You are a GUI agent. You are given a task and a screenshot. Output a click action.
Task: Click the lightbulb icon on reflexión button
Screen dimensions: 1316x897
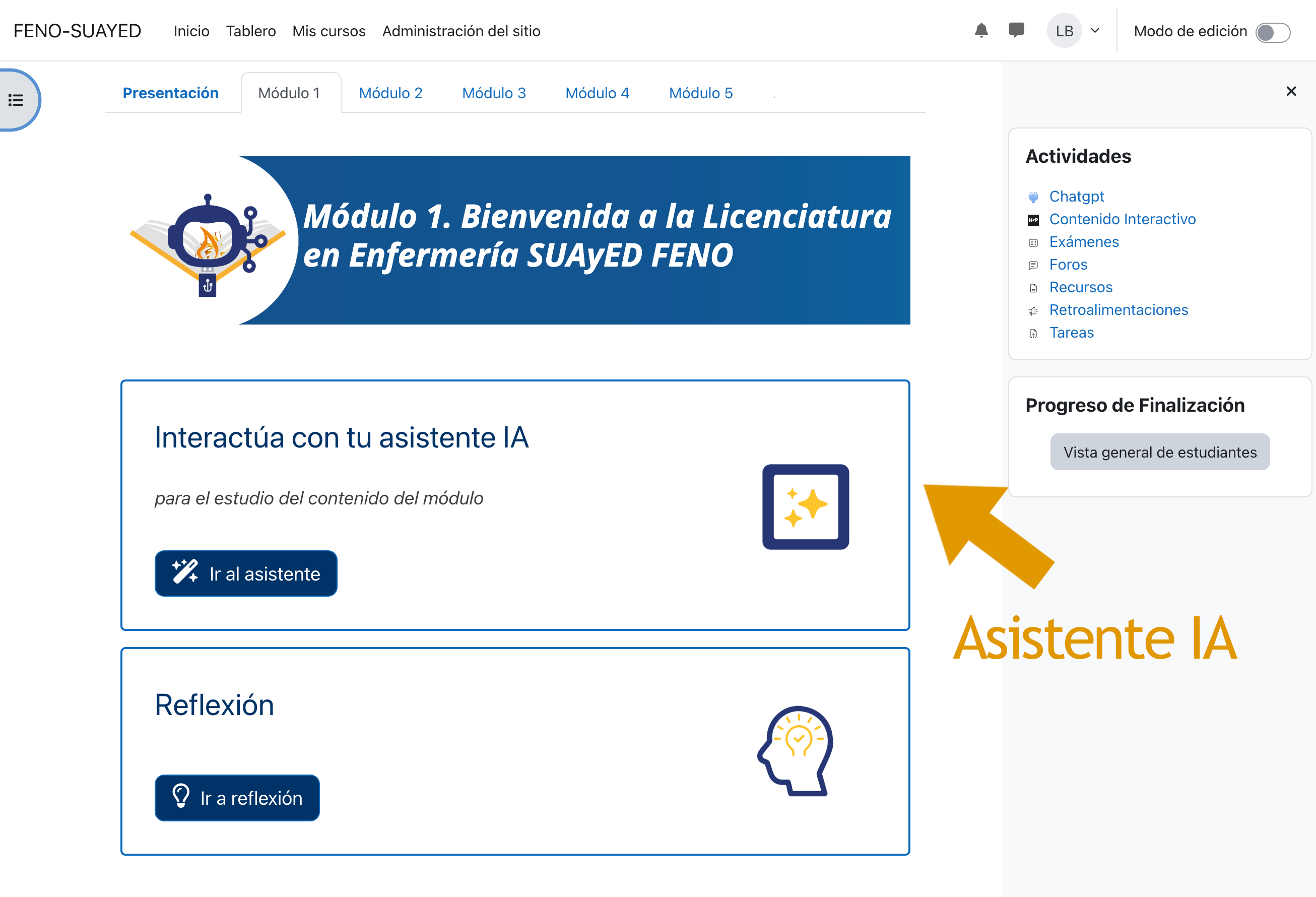tap(181, 795)
